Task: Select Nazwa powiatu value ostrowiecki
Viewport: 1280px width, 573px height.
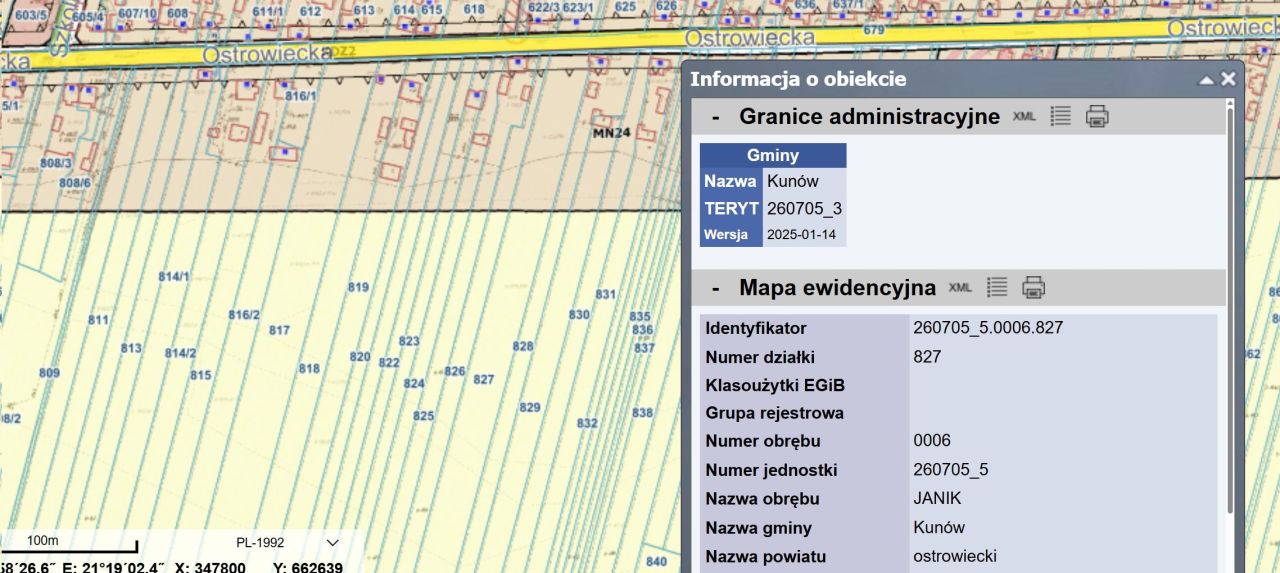Action: (x=955, y=556)
